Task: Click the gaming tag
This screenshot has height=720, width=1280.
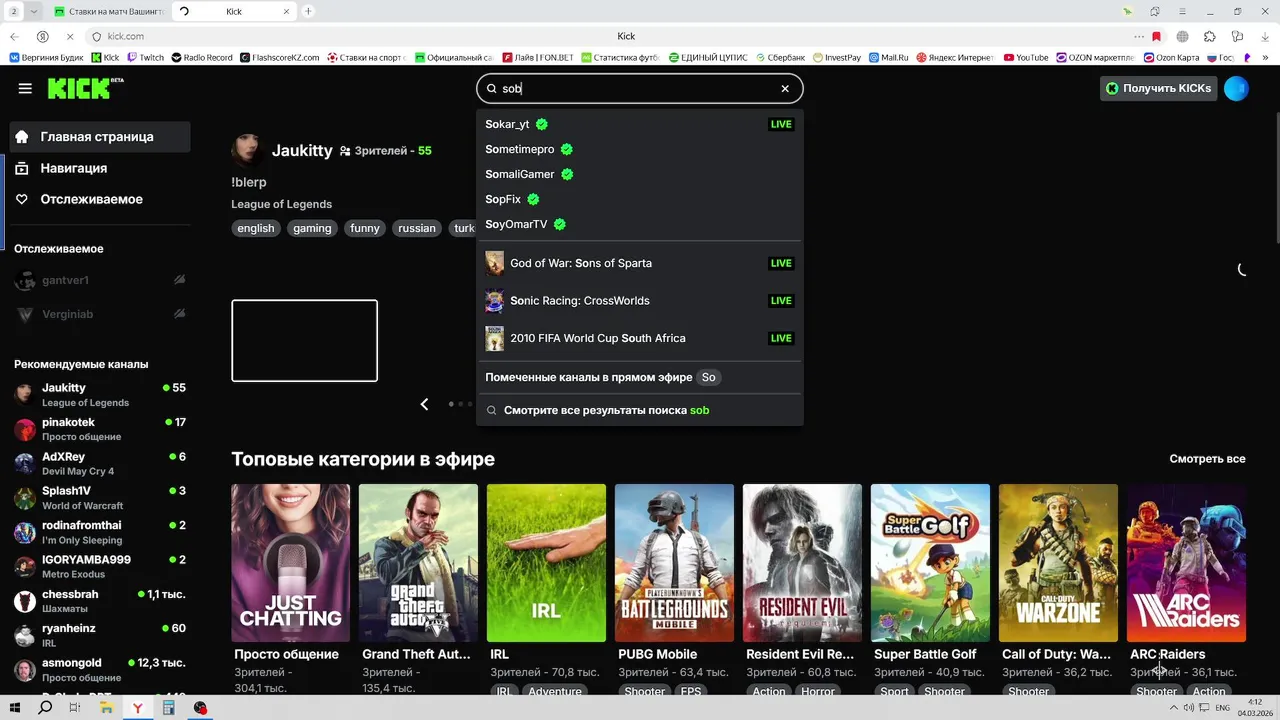Action: [x=312, y=228]
